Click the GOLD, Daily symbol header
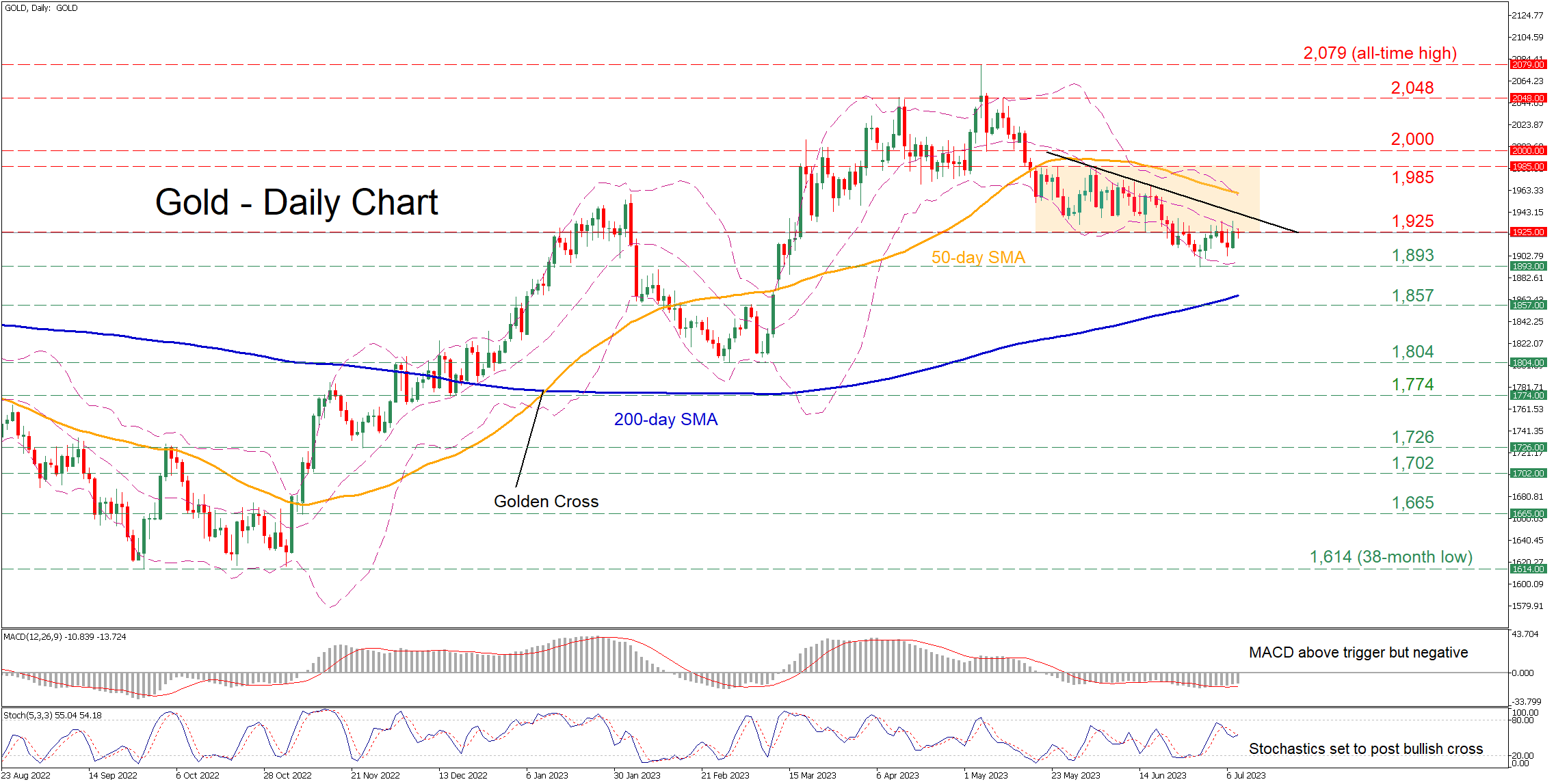1556x784 pixels. [41, 8]
